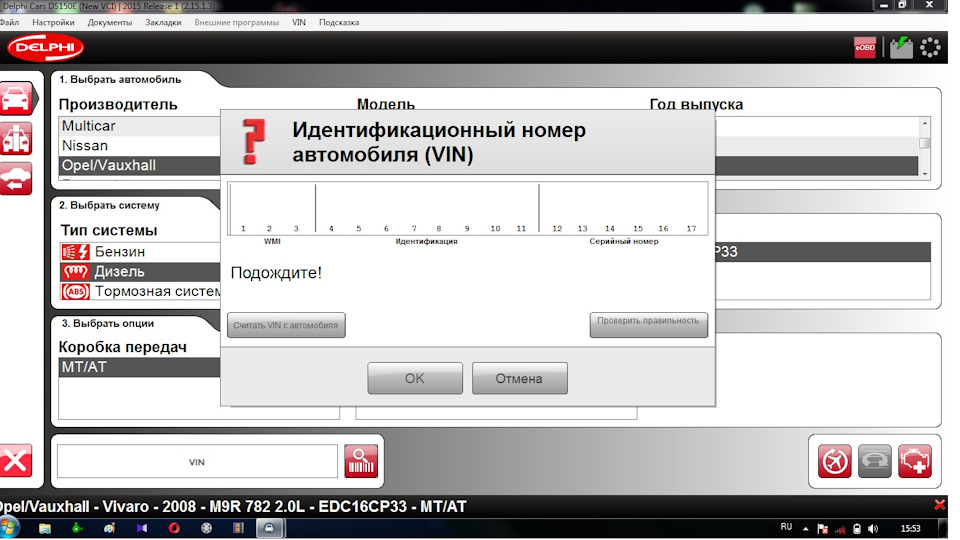The width and height of the screenshot is (960, 540).
Task: Select Тормозная система row
Action: click(140, 291)
